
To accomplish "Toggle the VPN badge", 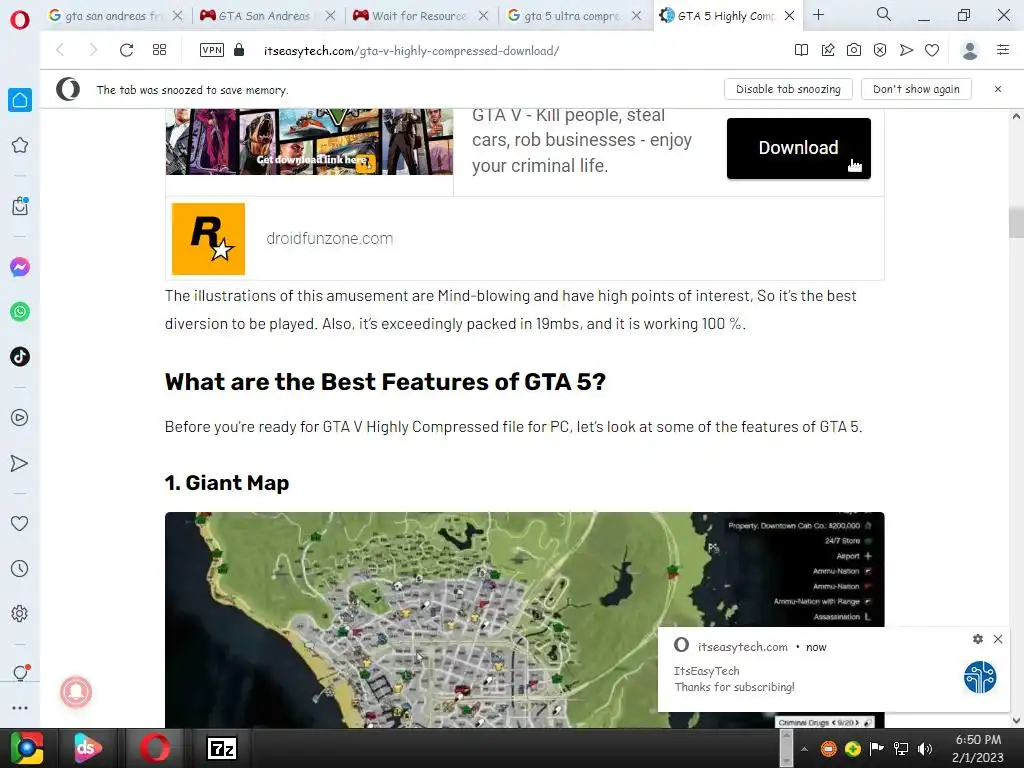I will (x=212, y=50).
